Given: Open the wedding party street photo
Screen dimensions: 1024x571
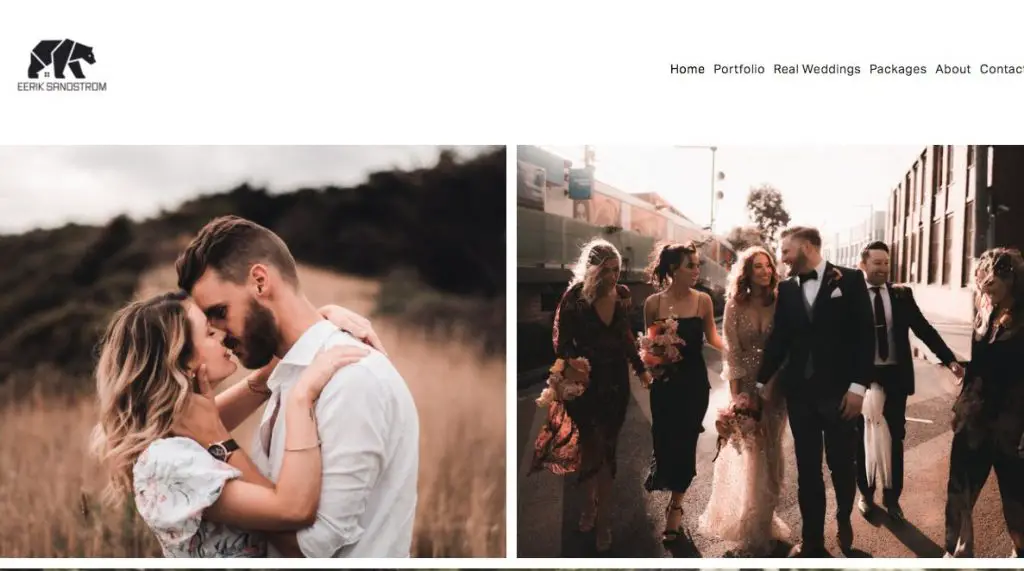Looking at the screenshot, I should (x=771, y=351).
